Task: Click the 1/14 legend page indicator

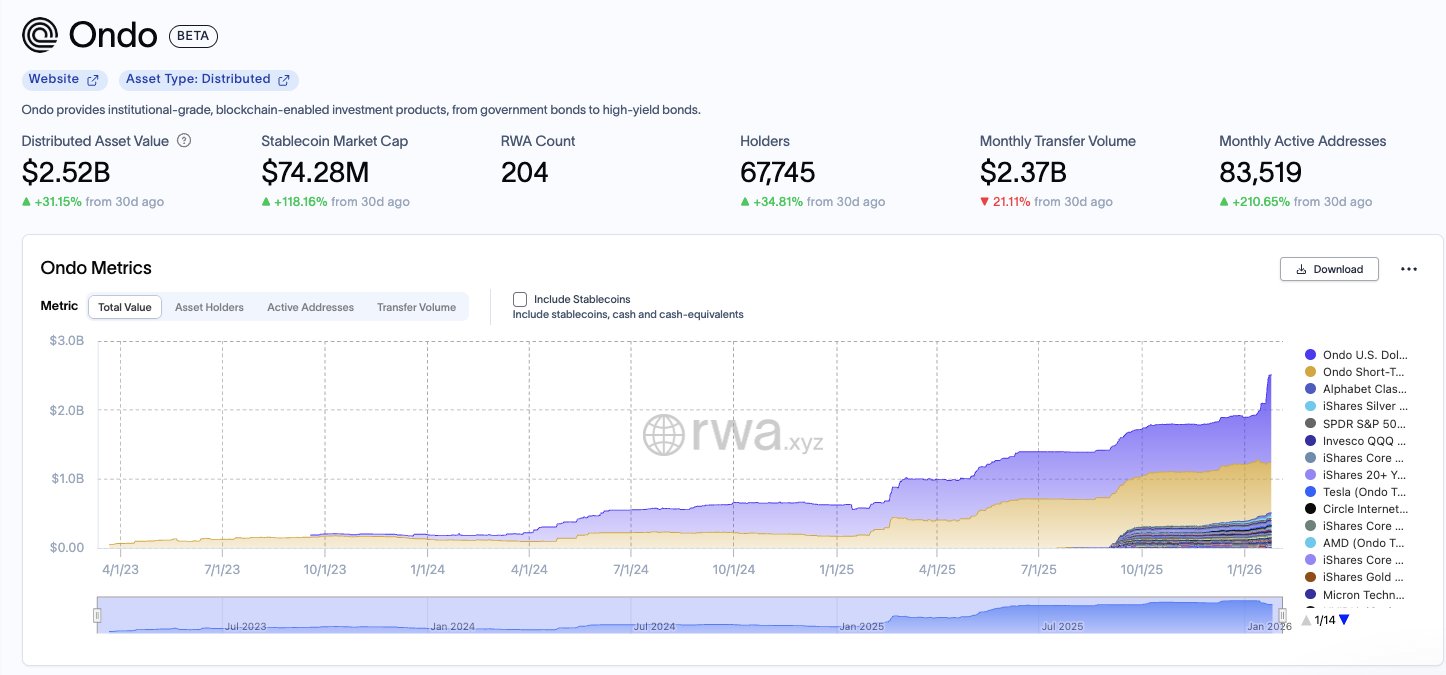Action: tap(1325, 620)
